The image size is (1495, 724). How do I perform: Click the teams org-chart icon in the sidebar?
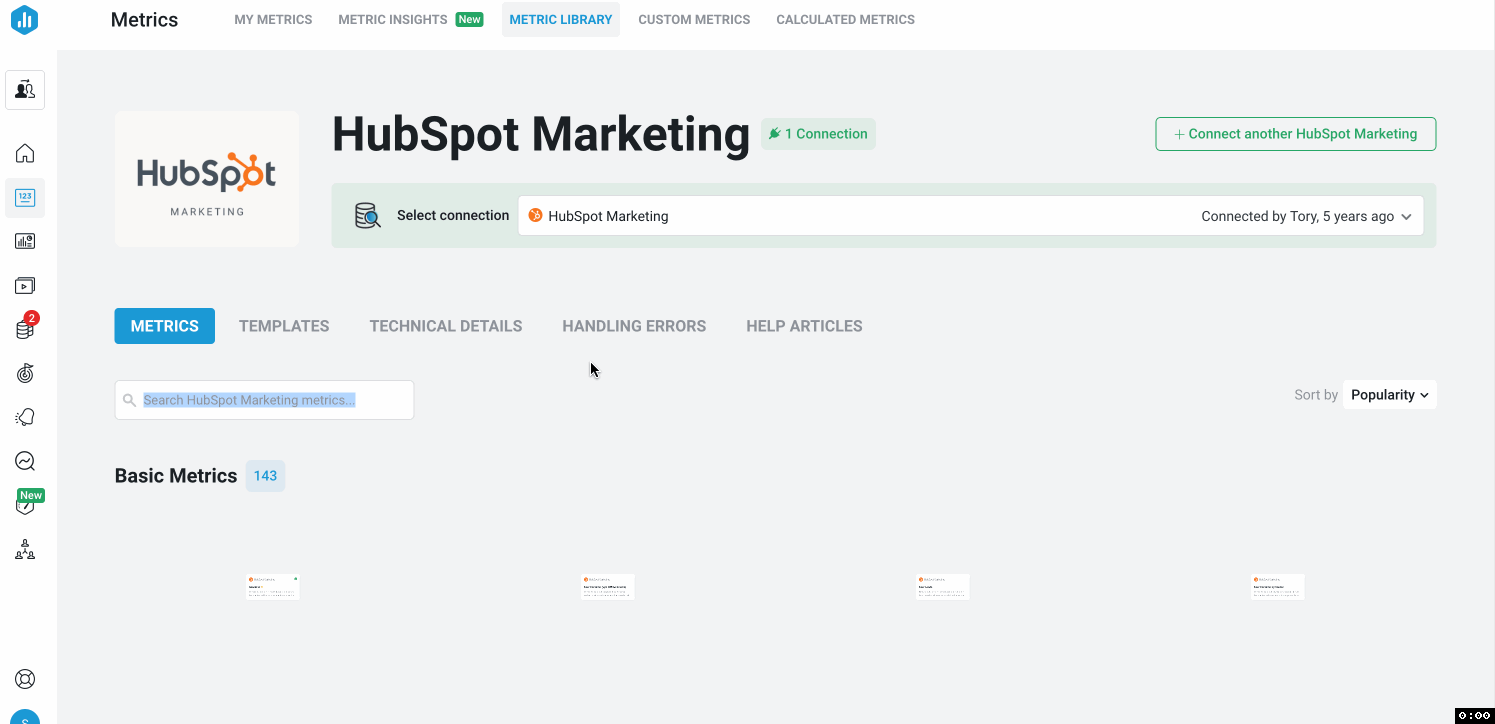pos(24,548)
